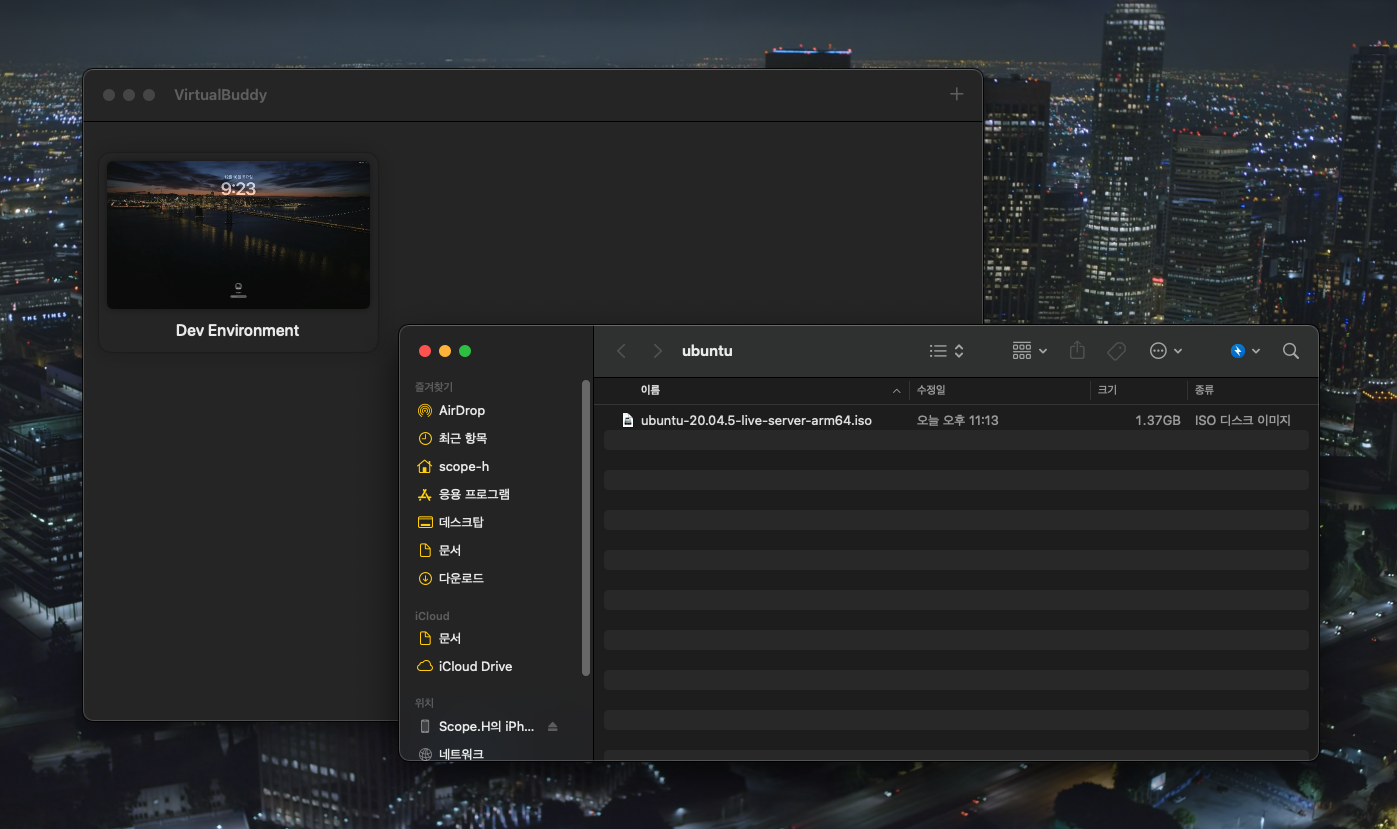Open scope-h home folder in sidebar
The width and height of the screenshot is (1397, 829).
pyautogui.click(x=464, y=466)
